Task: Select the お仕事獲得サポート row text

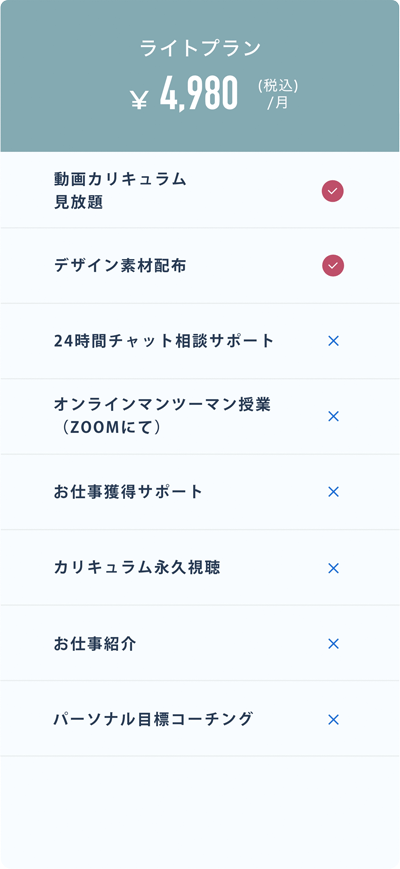Action: click(x=129, y=492)
